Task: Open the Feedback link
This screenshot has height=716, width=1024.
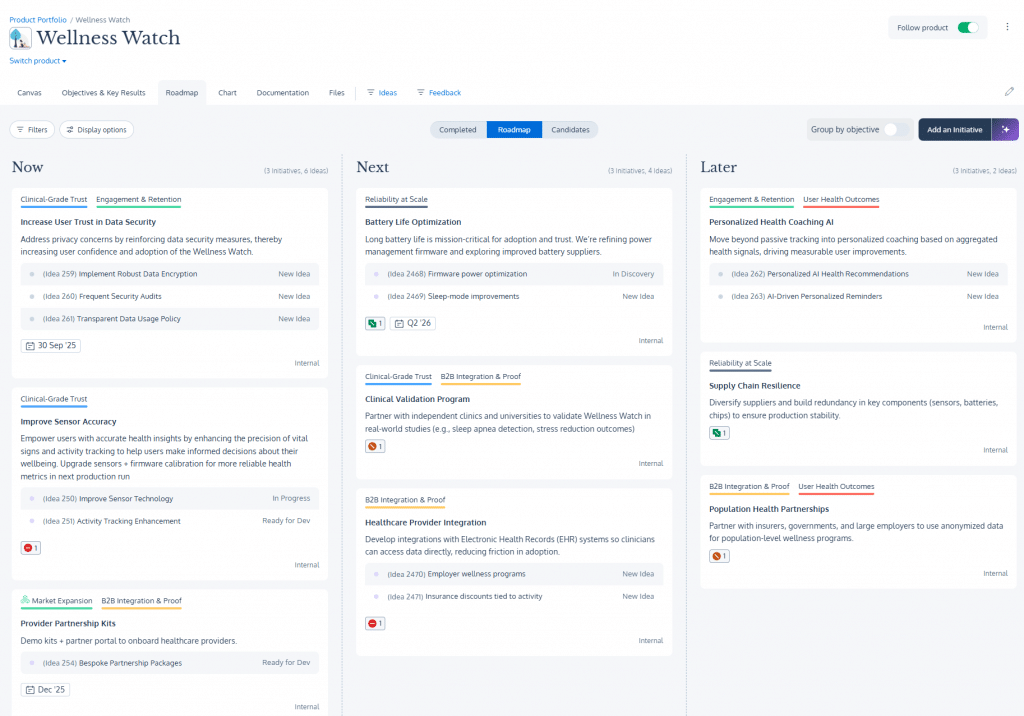Action: click(439, 93)
